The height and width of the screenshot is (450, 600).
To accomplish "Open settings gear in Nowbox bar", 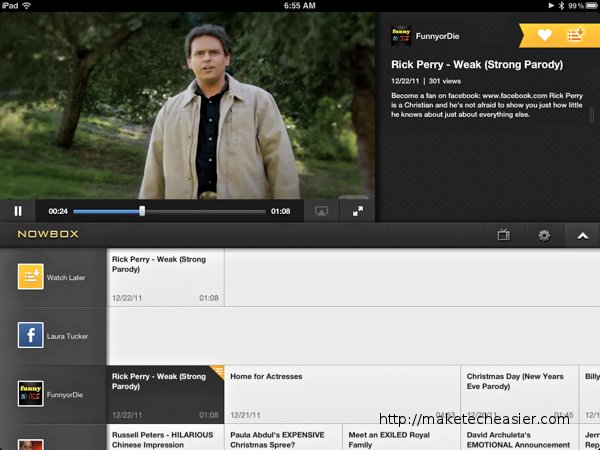I will tap(544, 235).
